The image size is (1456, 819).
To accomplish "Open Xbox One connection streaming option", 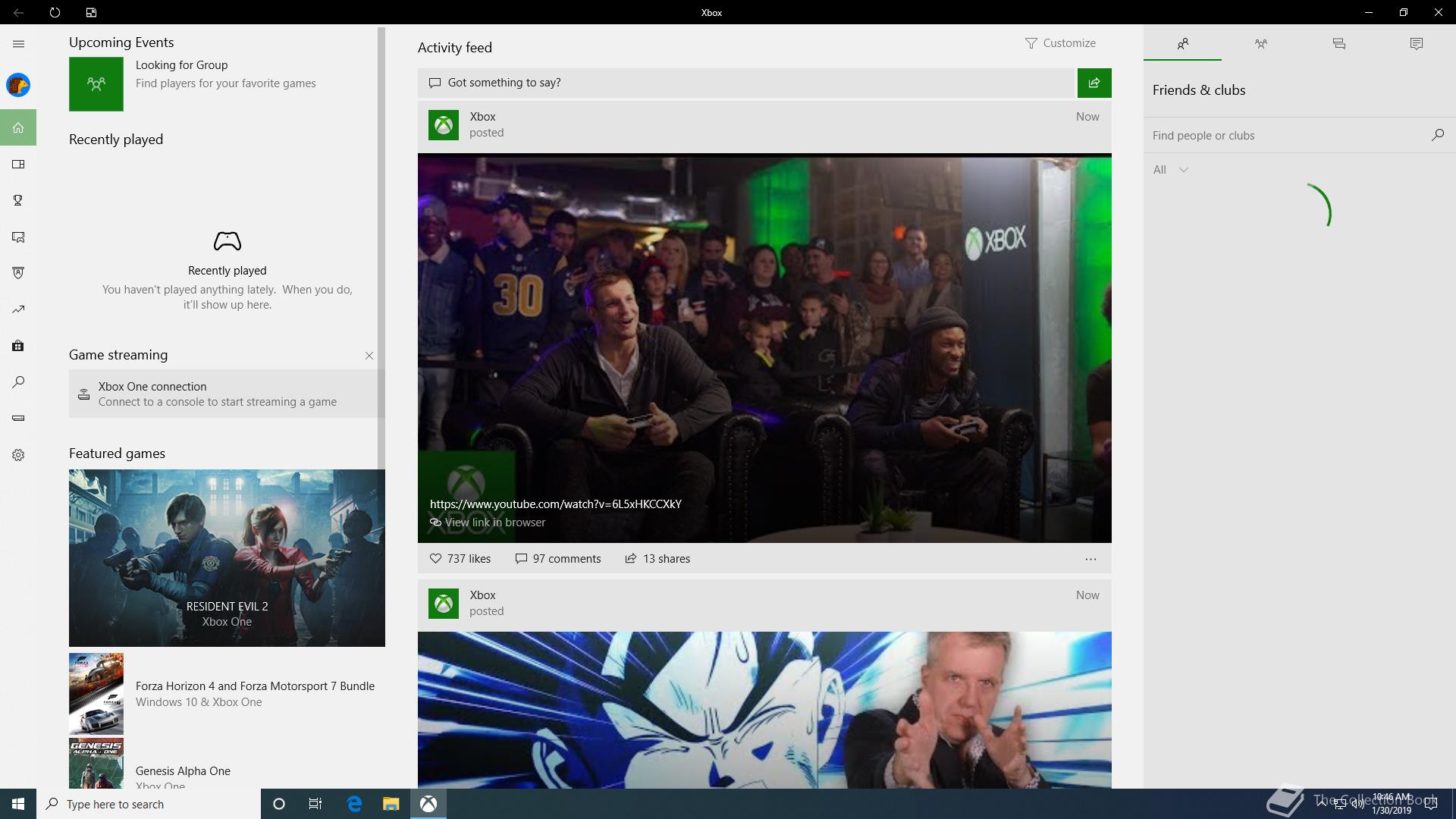I will 227,394.
